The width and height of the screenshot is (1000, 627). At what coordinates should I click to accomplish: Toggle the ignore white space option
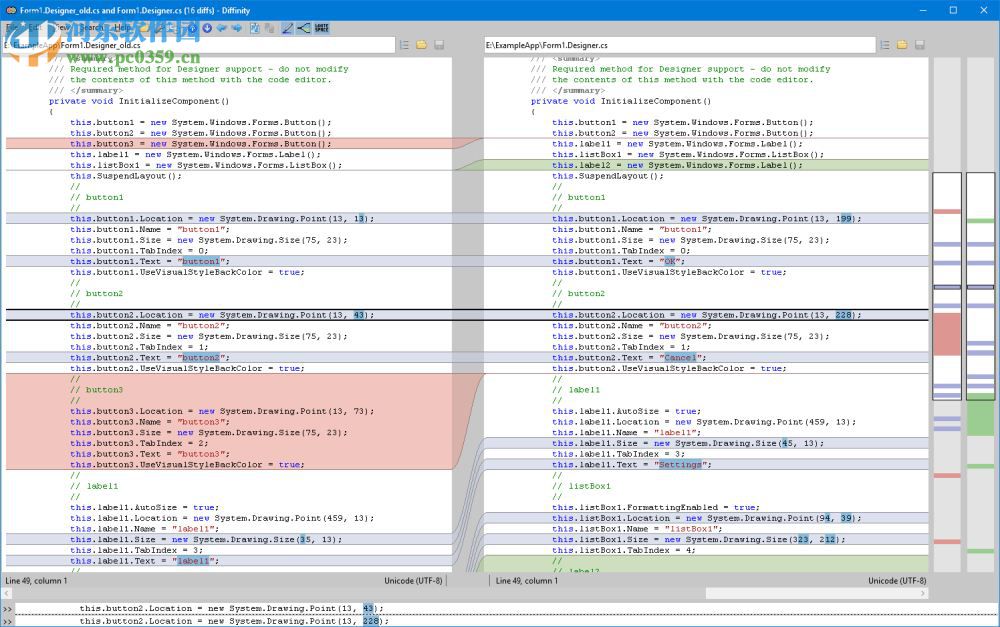point(321,28)
